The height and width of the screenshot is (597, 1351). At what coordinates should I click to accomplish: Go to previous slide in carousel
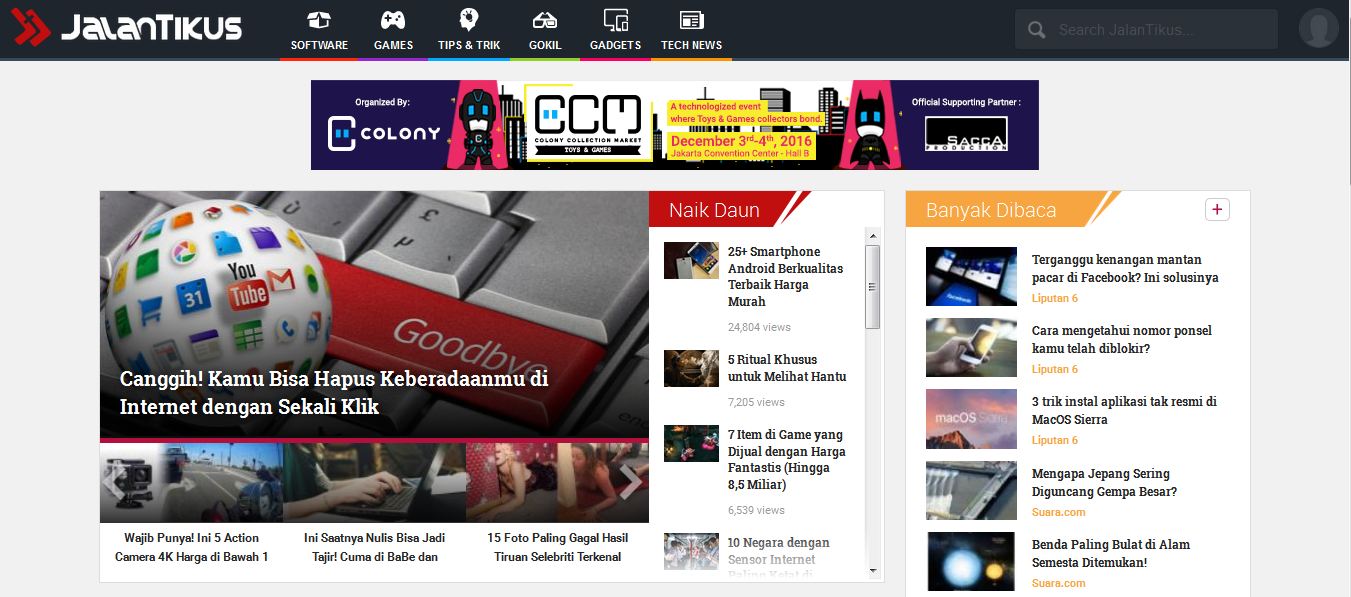pyautogui.click(x=115, y=481)
